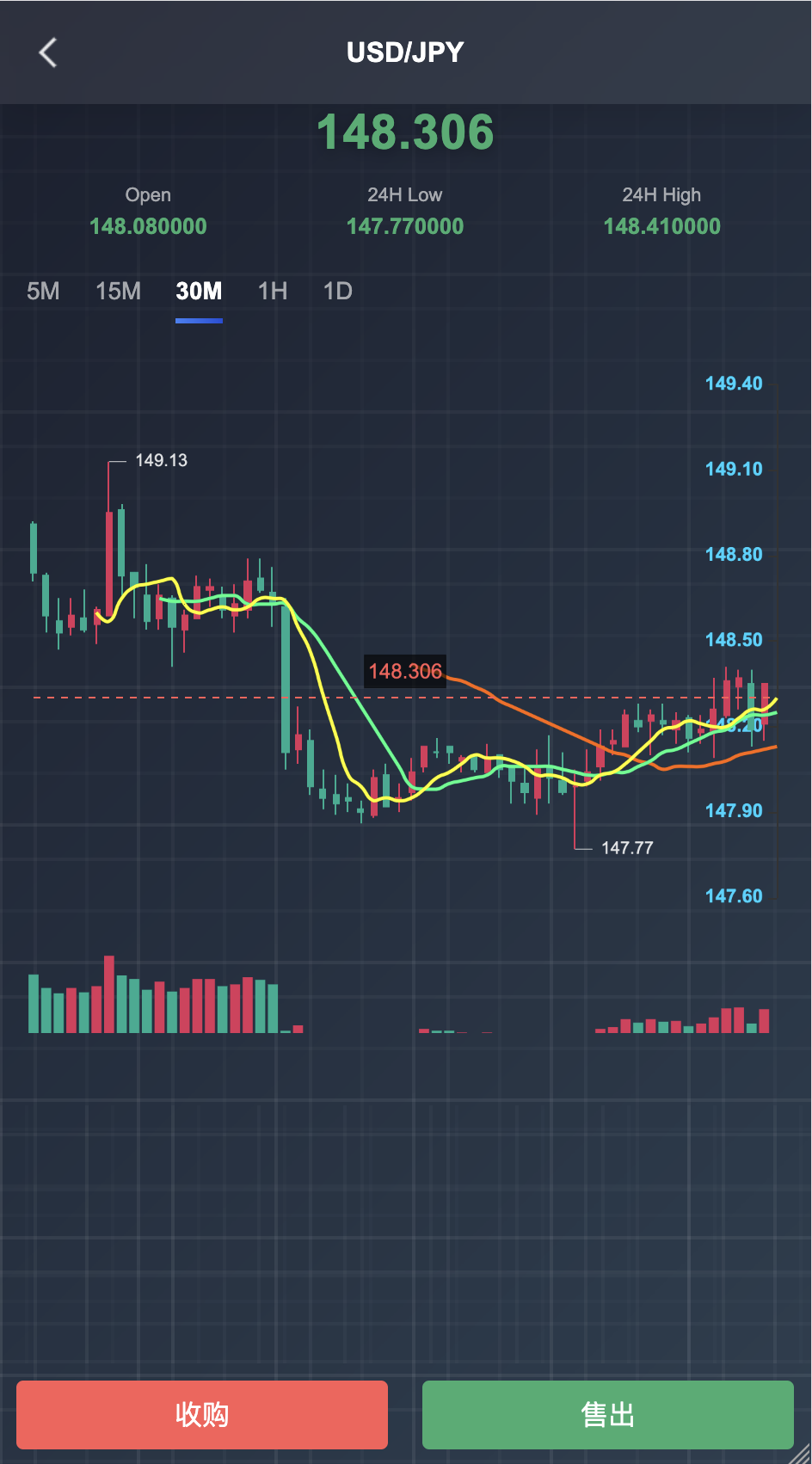Screen dimensions: 812x1464
Task: Click the 149.40 price axis label
Action: 733,384
